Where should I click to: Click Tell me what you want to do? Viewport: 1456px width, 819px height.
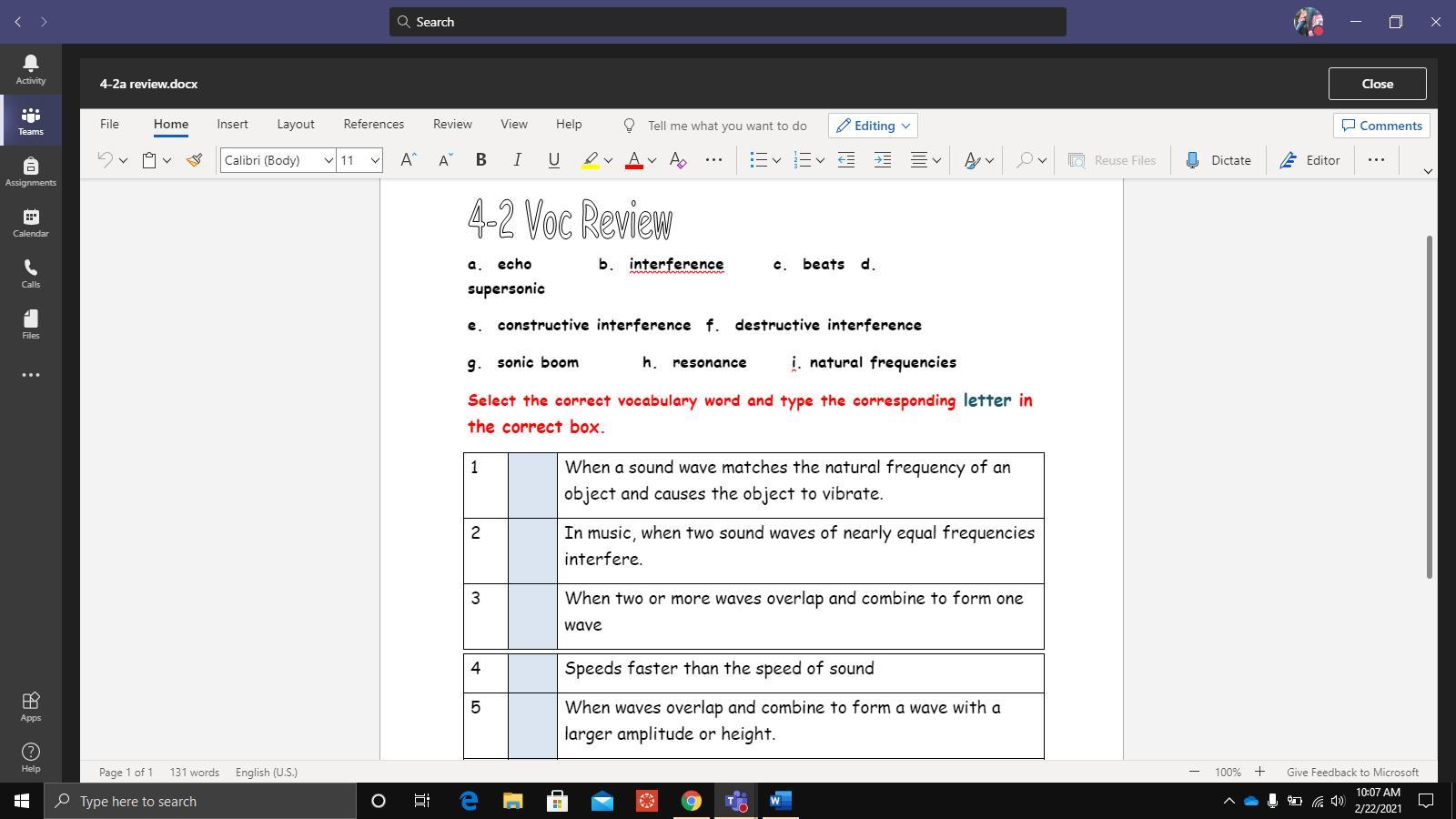point(726,126)
